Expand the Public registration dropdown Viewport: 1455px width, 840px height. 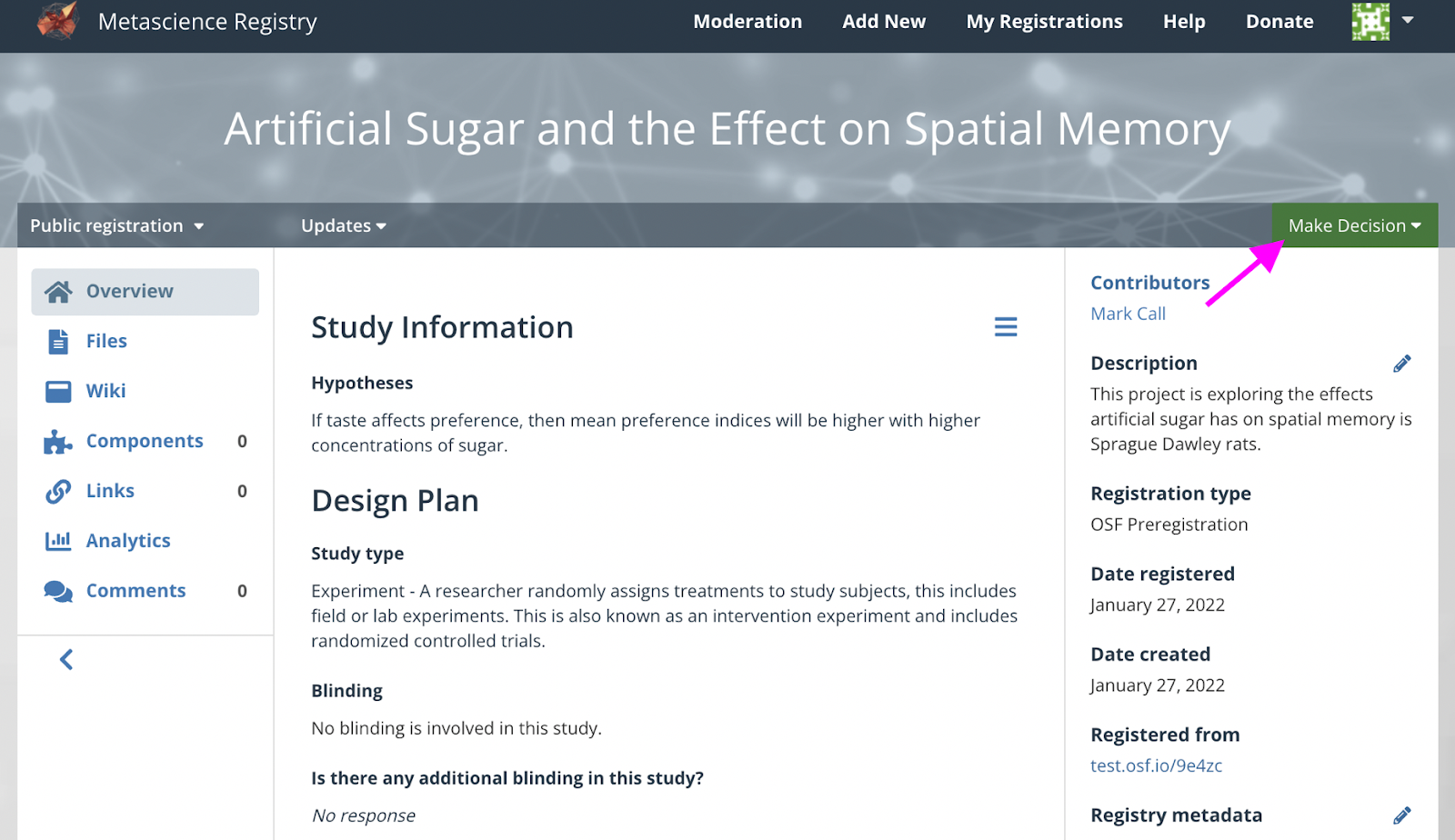point(116,225)
